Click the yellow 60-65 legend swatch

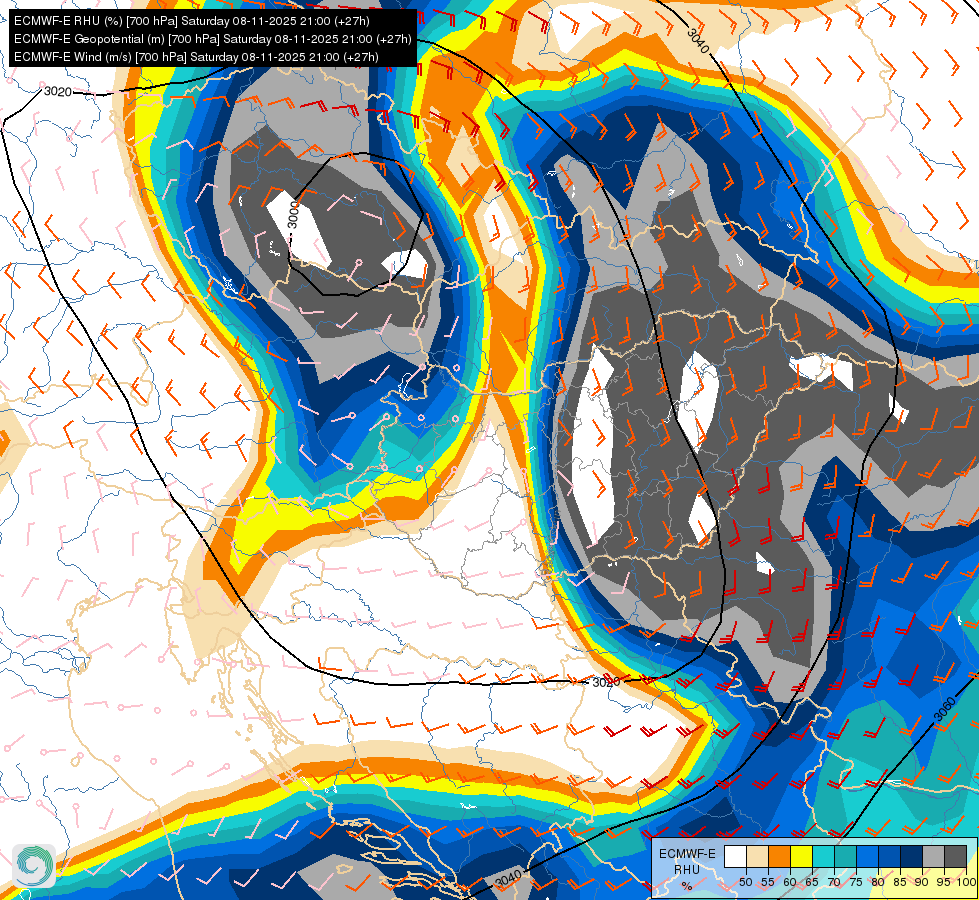[802, 856]
